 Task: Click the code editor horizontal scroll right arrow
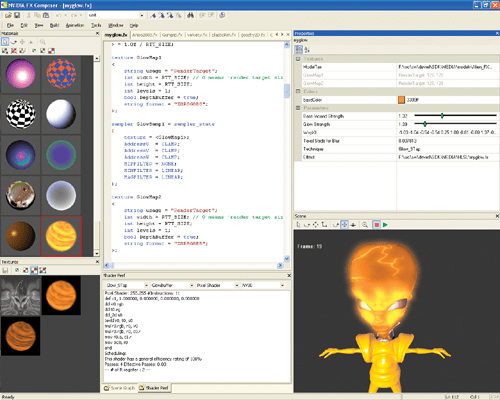coord(280,265)
